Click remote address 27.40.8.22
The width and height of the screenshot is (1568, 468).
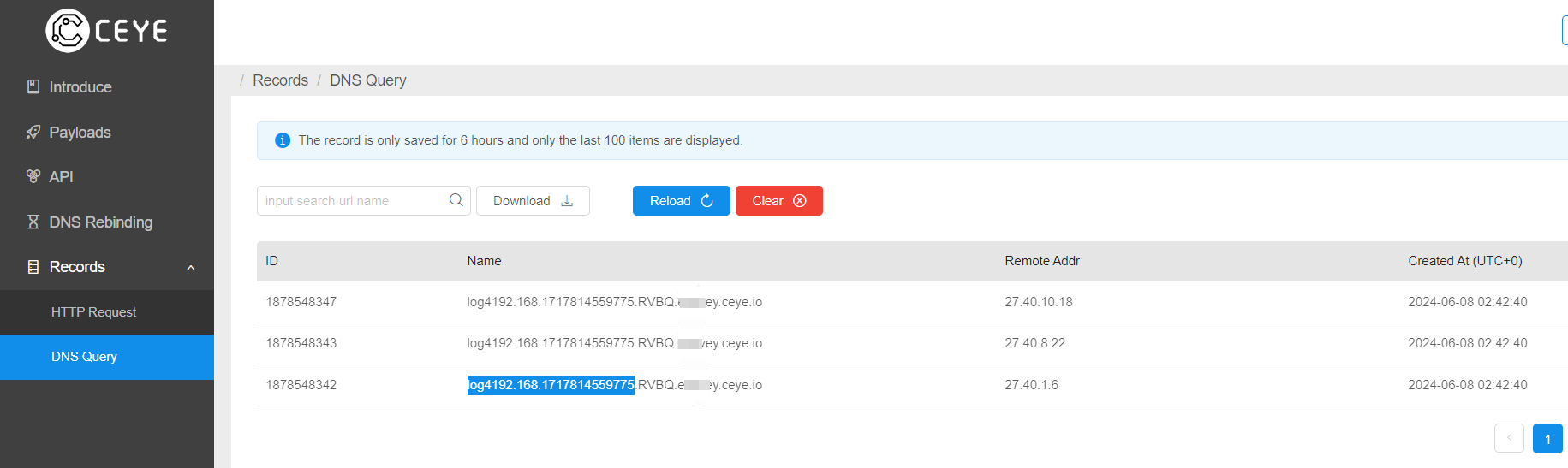(1035, 343)
